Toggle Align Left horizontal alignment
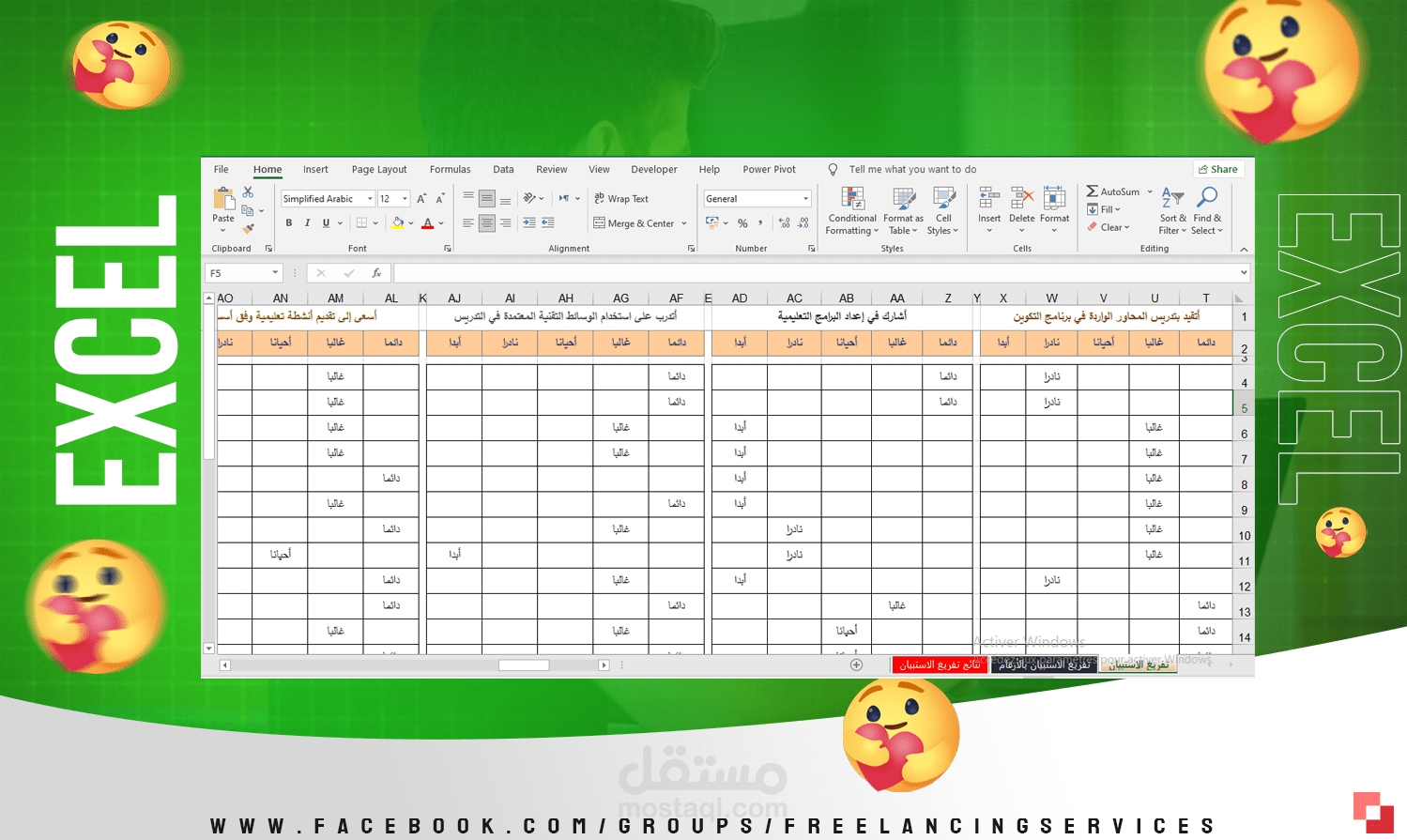Image resolution: width=1407 pixels, height=840 pixels. click(x=468, y=223)
